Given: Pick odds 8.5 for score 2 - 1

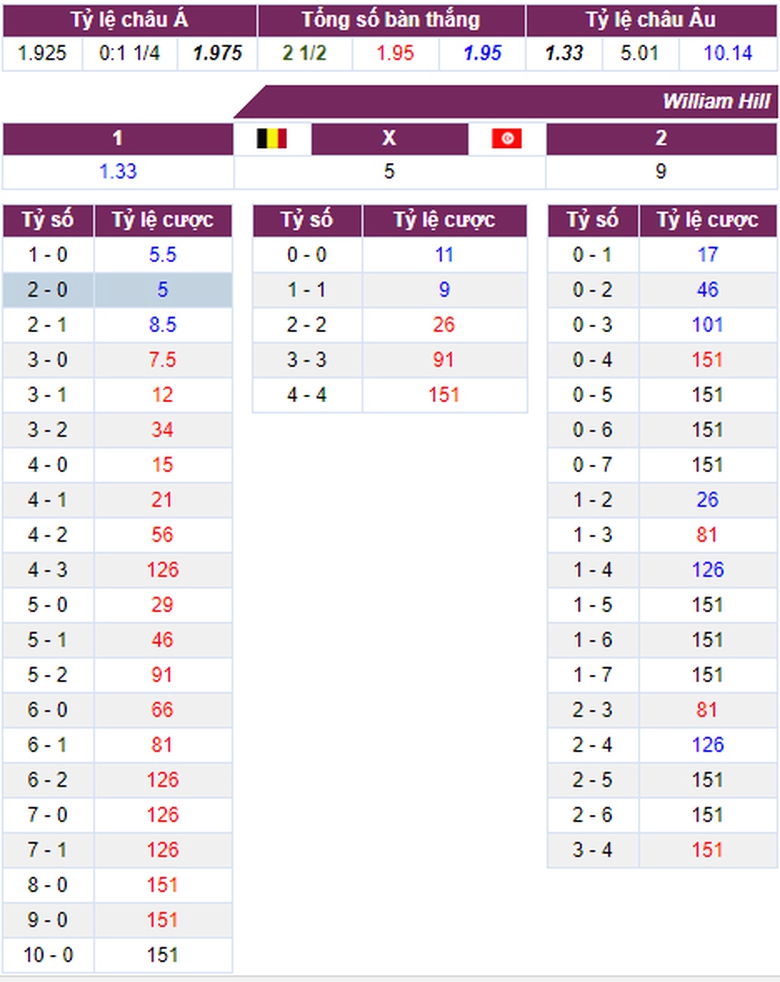Looking at the screenshot, I should click(163, 325).
